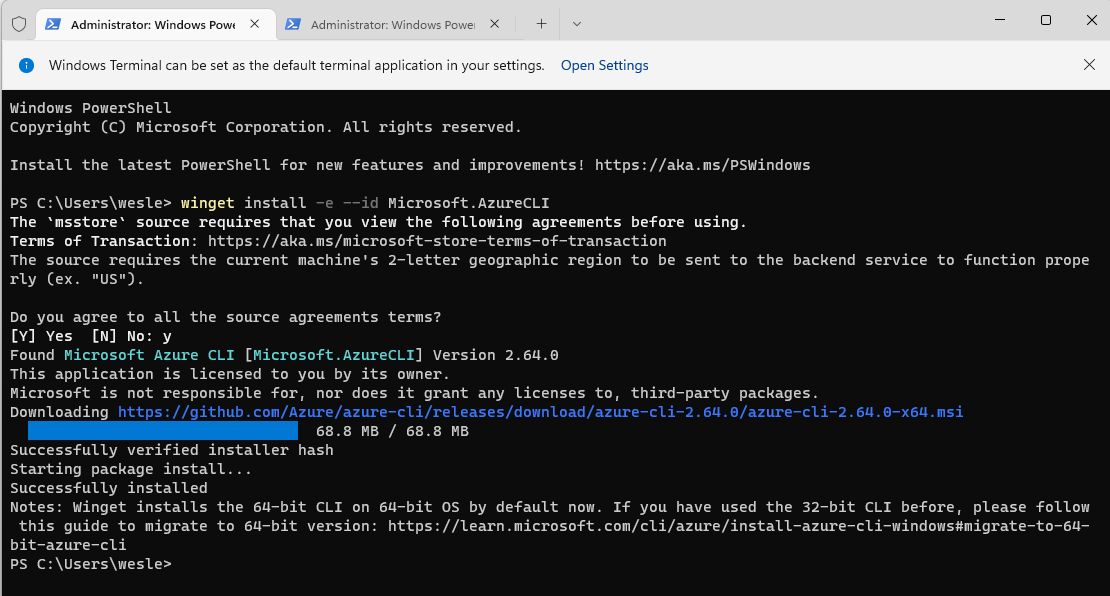Minimize the Windows Terminal window
Image resolution: width=1110 pixels, height=596 pixels.
[x=1000, y=20]
